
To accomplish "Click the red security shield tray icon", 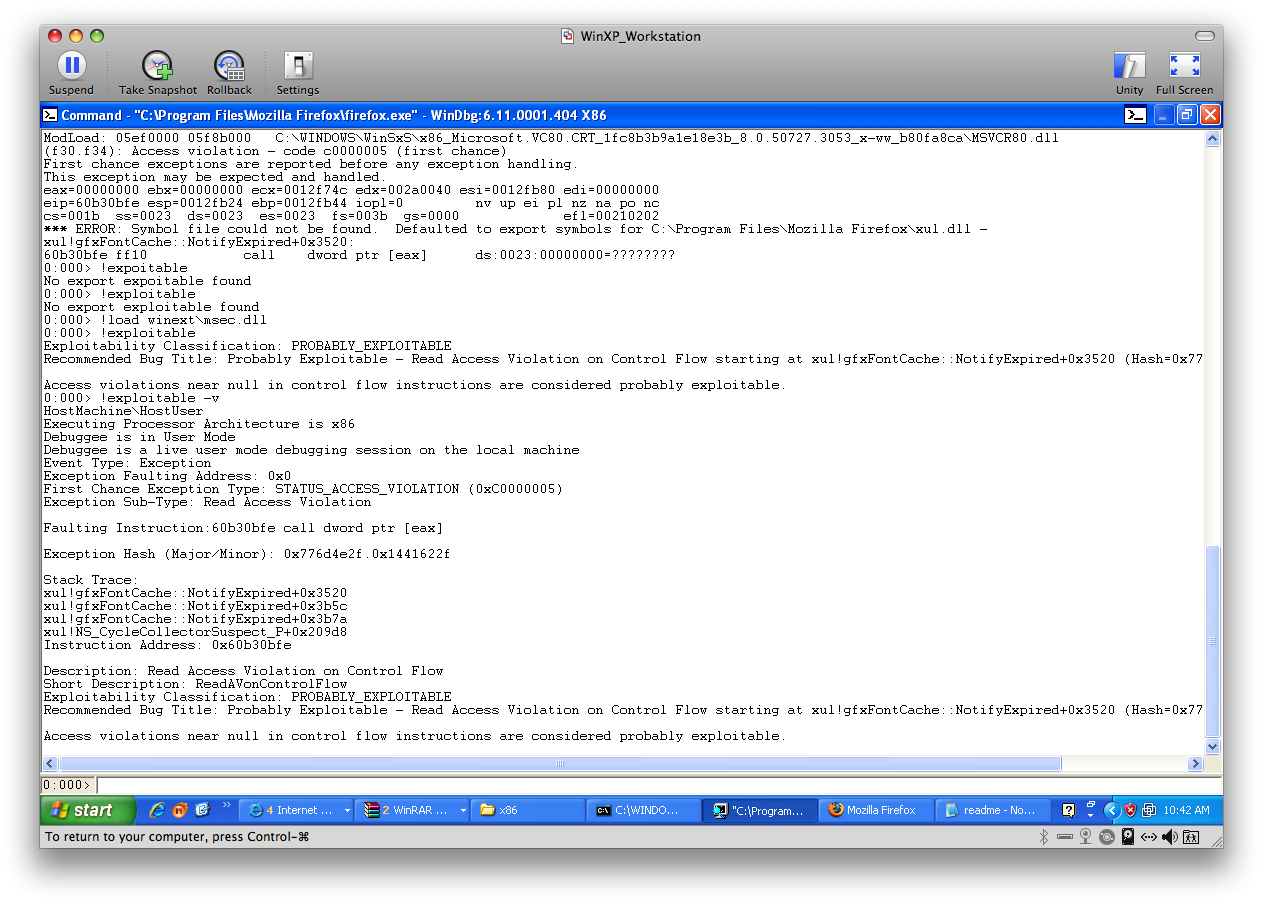I will click(x=1130, y=810).
